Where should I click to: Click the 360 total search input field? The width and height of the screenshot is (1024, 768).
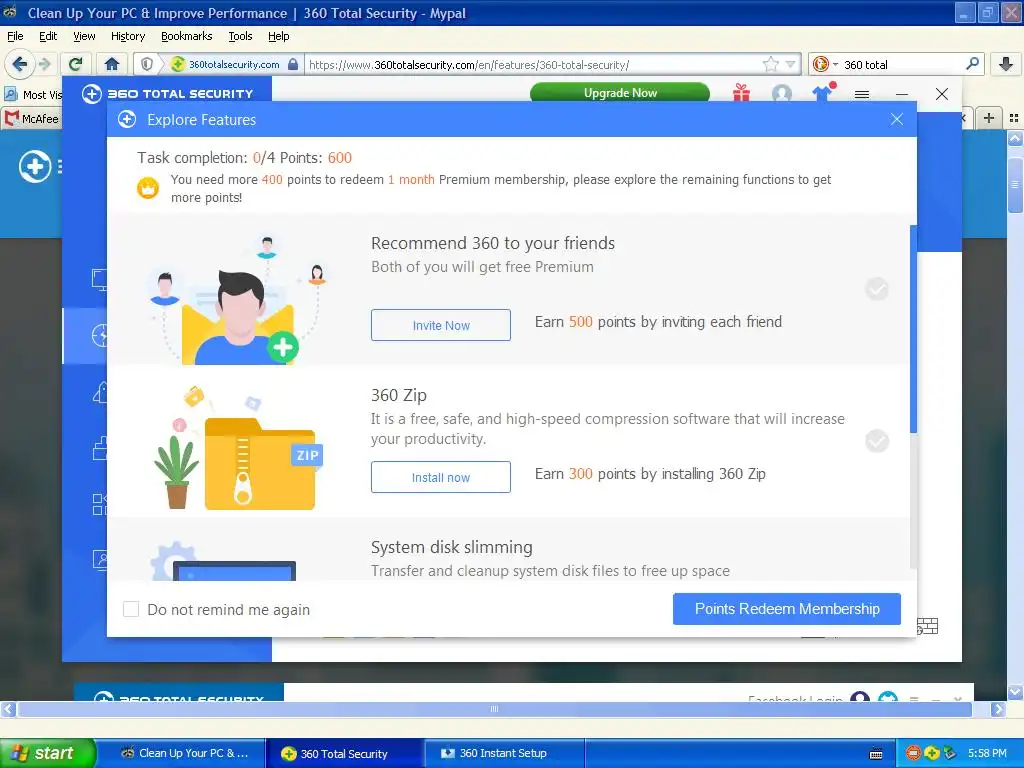pyautogui.click(x=901, y=64)
